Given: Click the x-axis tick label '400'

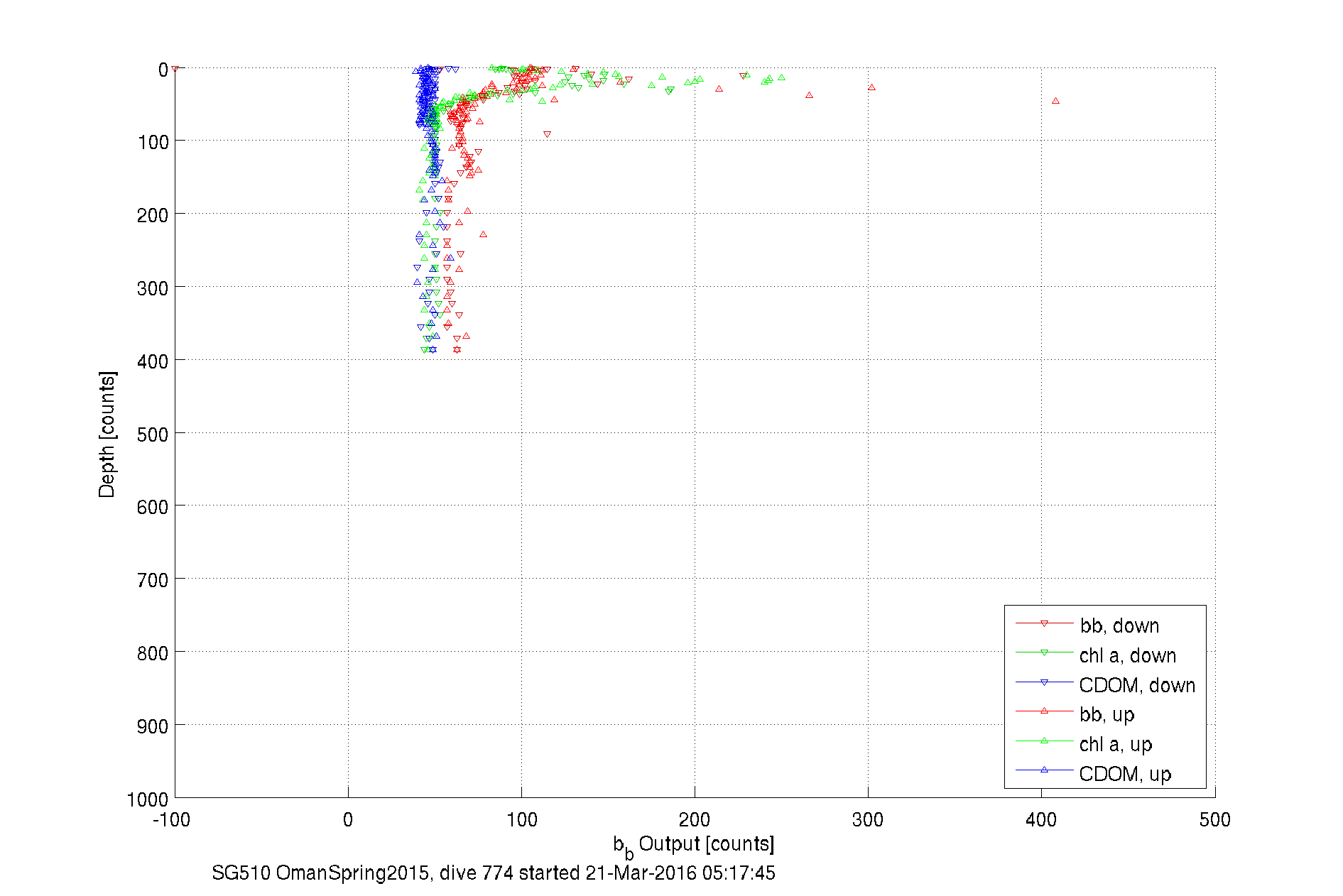Looking at the screenshot, I should pyautogui.click(x=1041, y=820).
